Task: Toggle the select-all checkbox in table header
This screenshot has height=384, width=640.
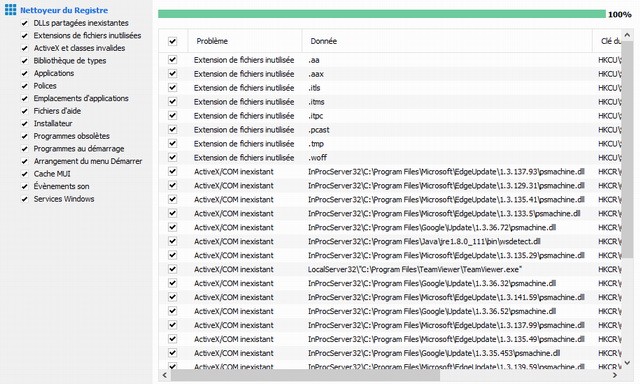Action: (173, 41)
